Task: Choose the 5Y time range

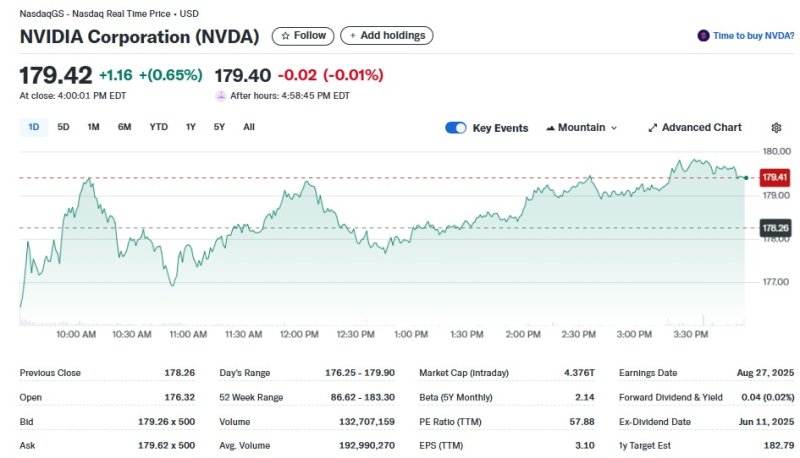Action: click(219, 127)
